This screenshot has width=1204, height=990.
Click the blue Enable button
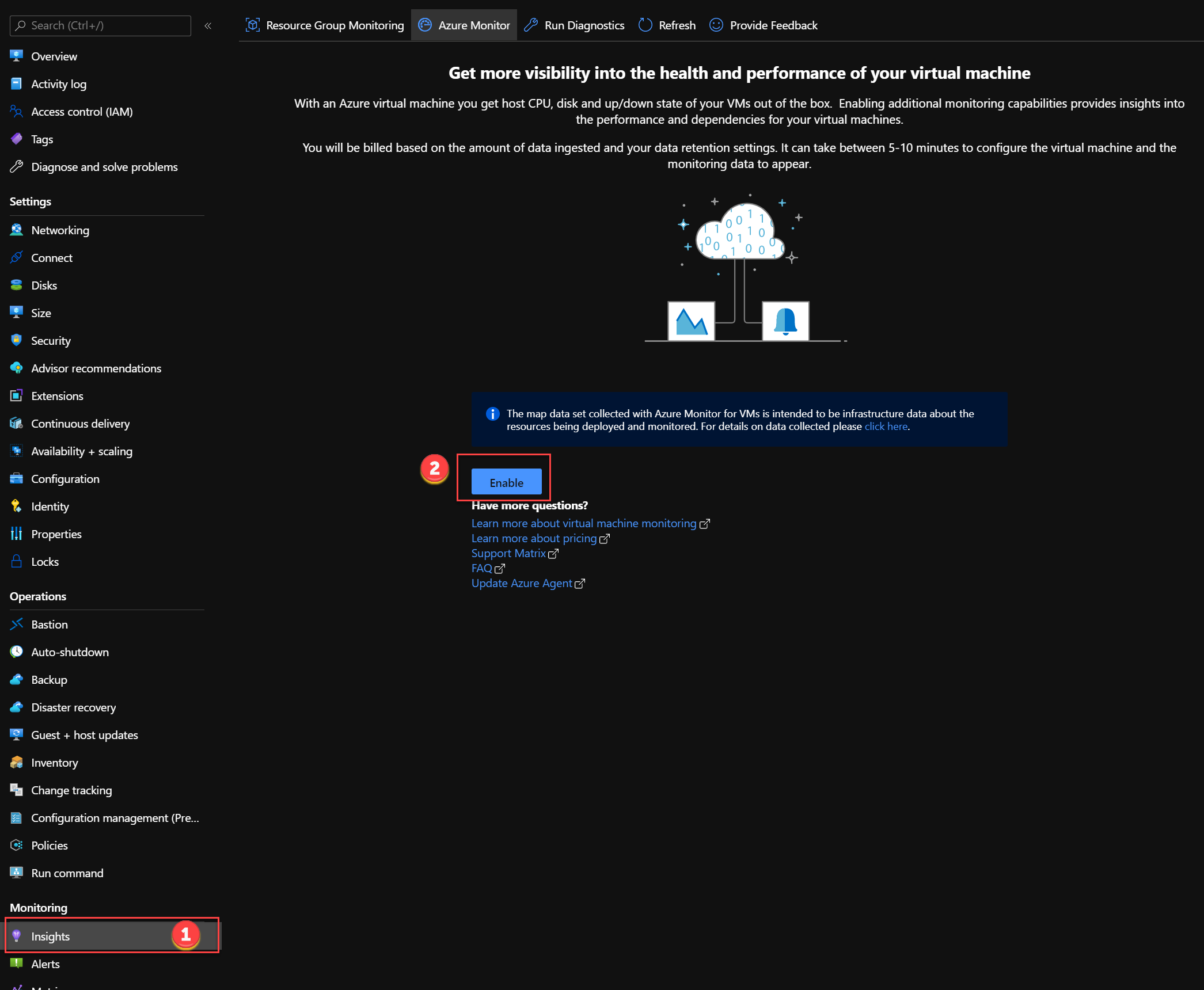[506, 482]
